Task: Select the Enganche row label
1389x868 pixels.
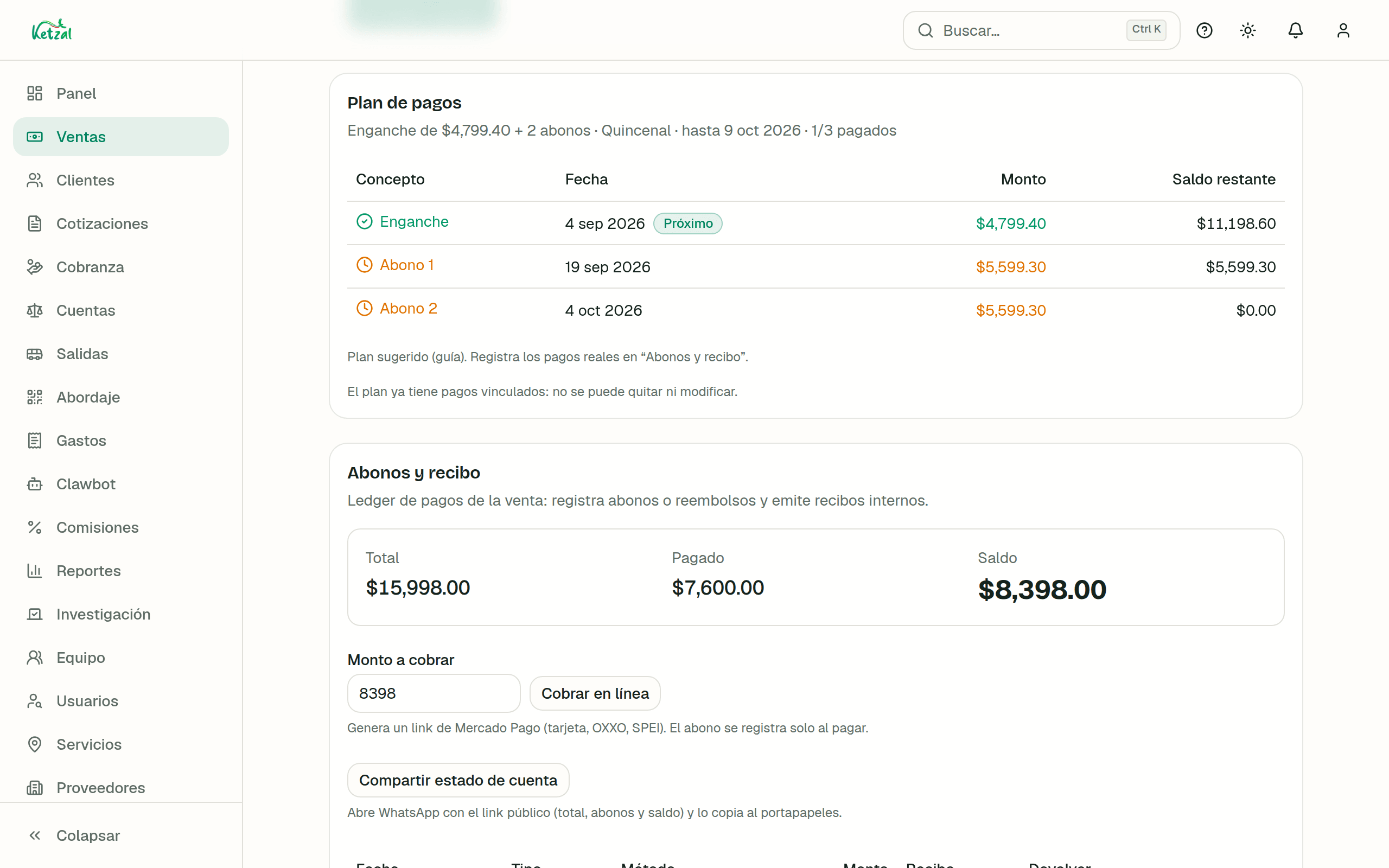Action: (x=414, y=221)
